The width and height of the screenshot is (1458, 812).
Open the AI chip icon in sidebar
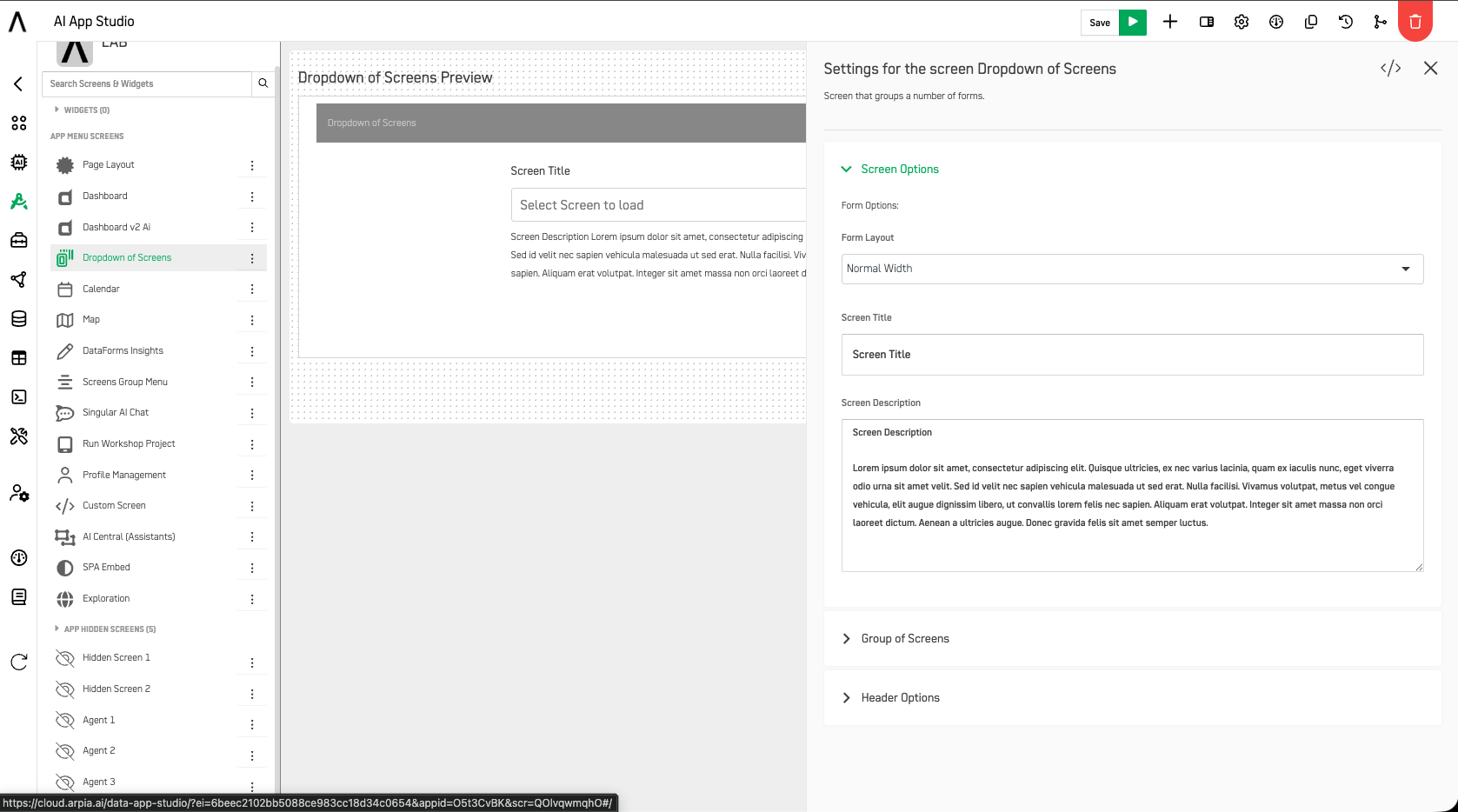18,163
